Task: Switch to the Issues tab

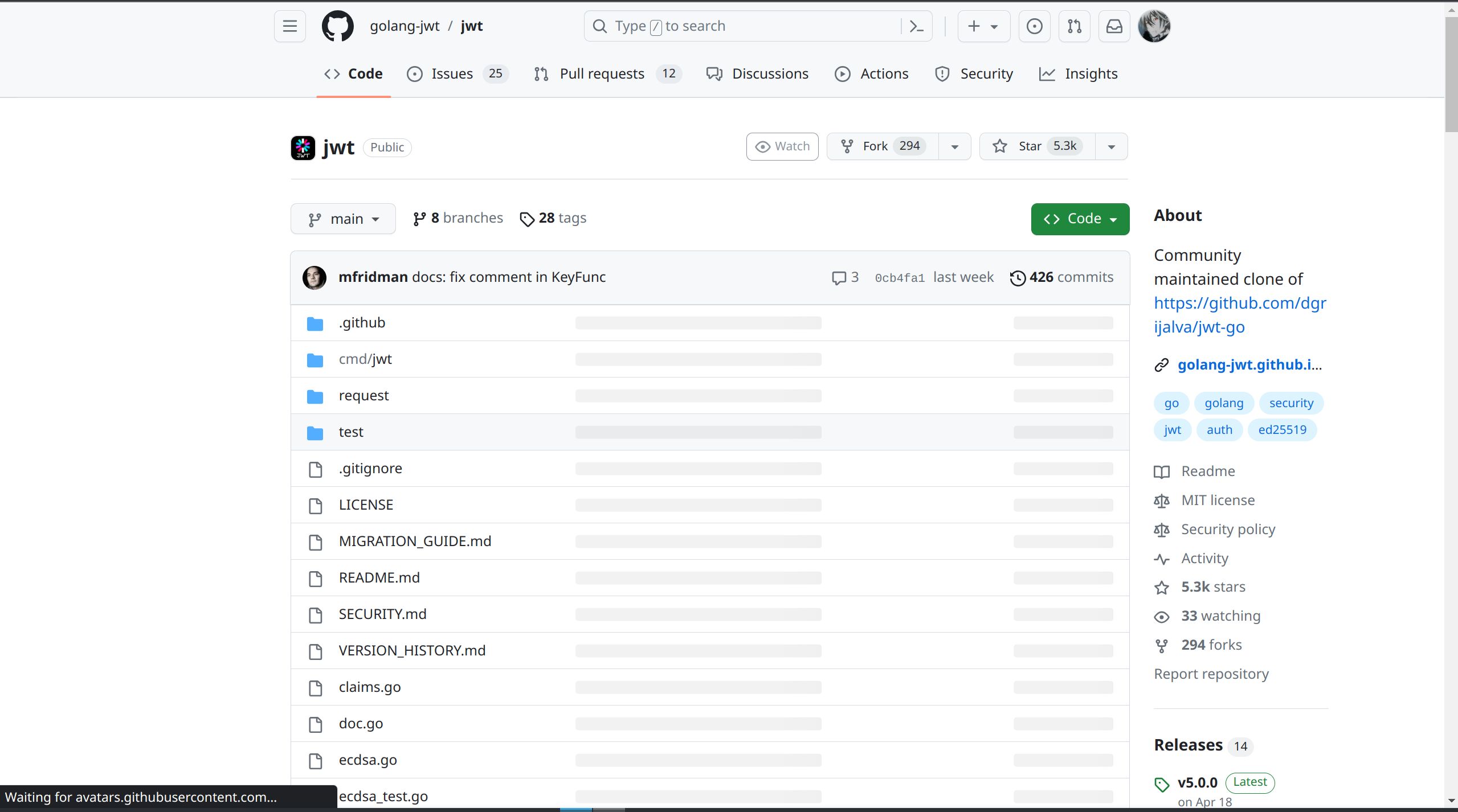Action: [x=458, y=74]
